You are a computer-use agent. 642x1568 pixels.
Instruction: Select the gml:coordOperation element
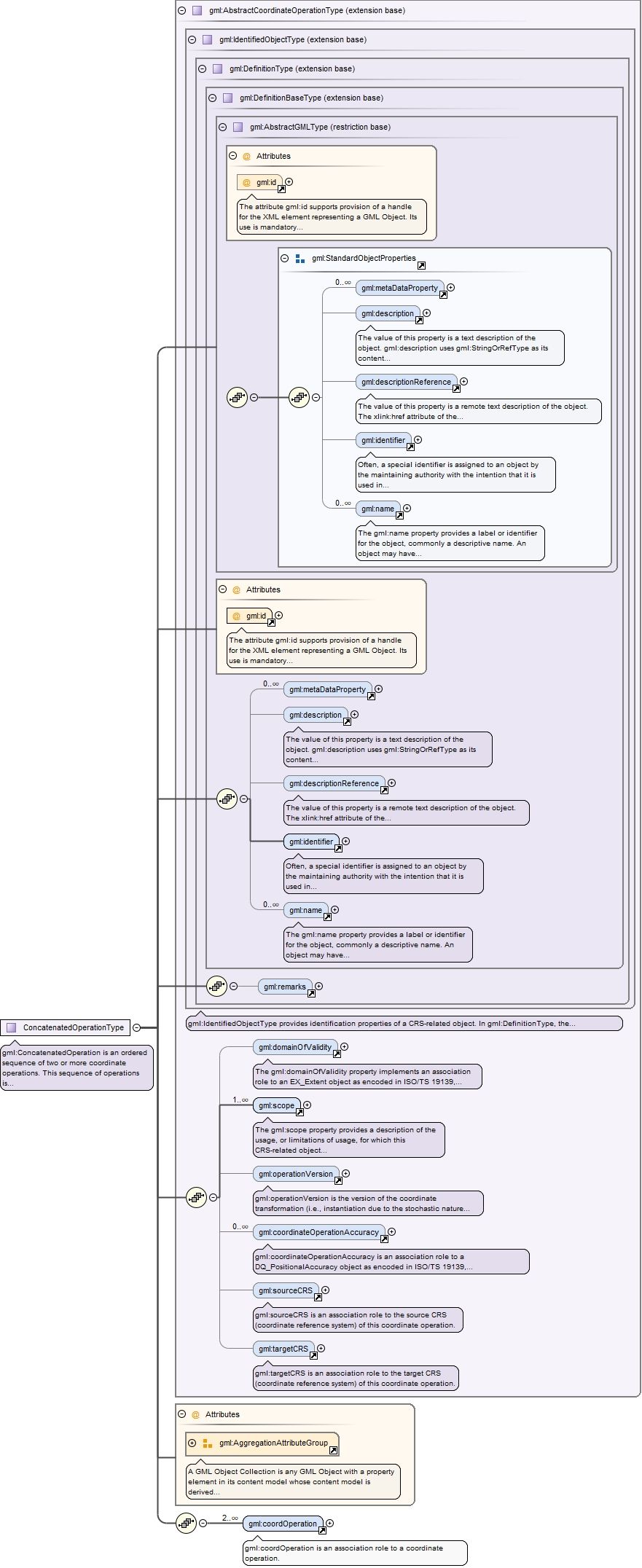click(x=282, y=1524)
